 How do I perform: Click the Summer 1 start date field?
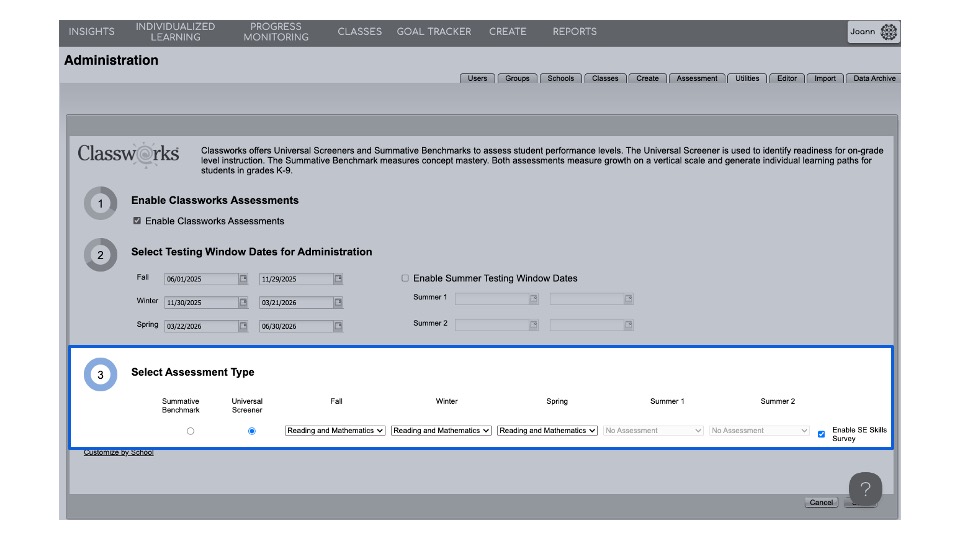coord(492,299)
